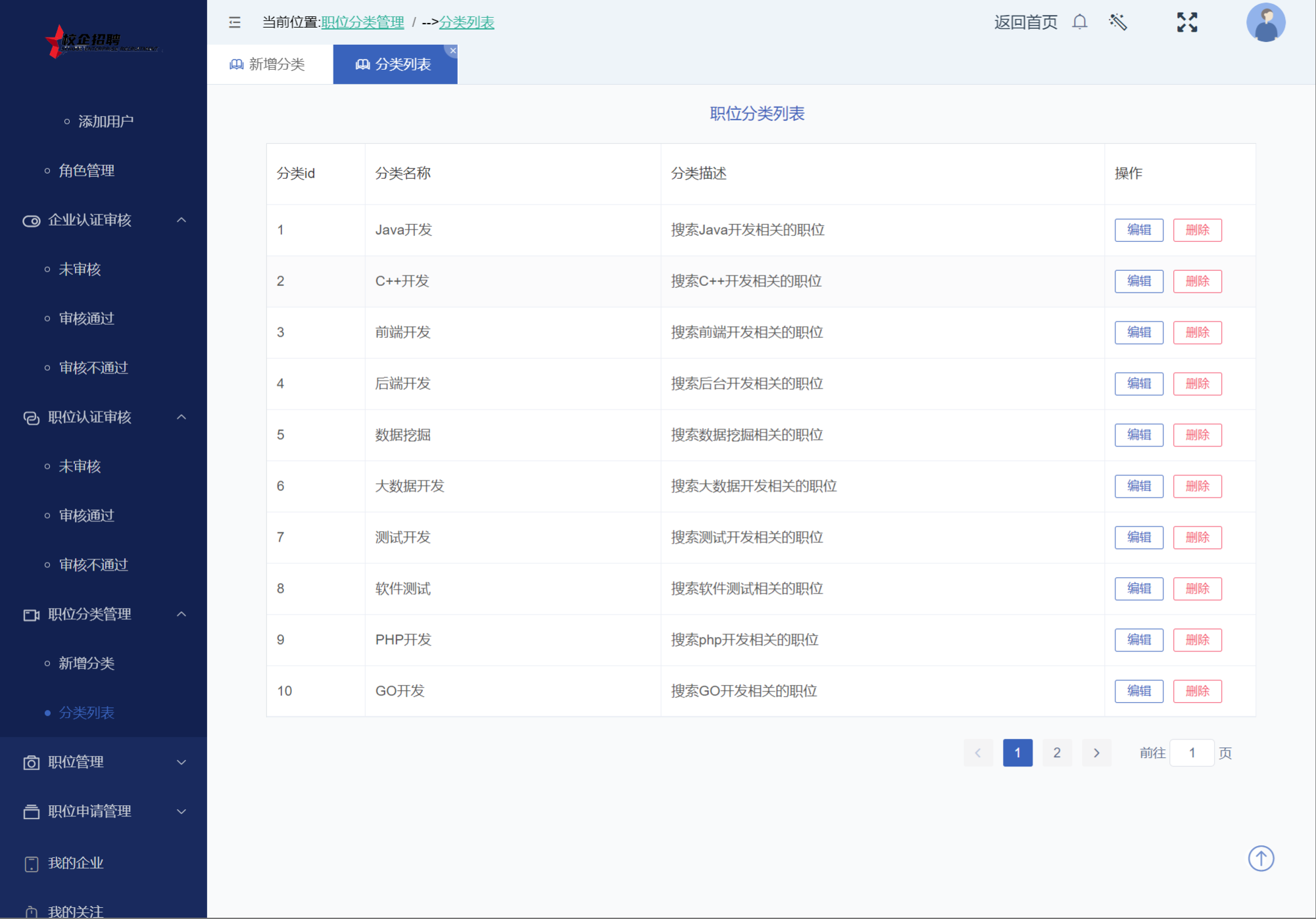The height and width of the screenshot is (919, 1316).
Task: Click the 返回首页 link
Action: pos(1025,22)
